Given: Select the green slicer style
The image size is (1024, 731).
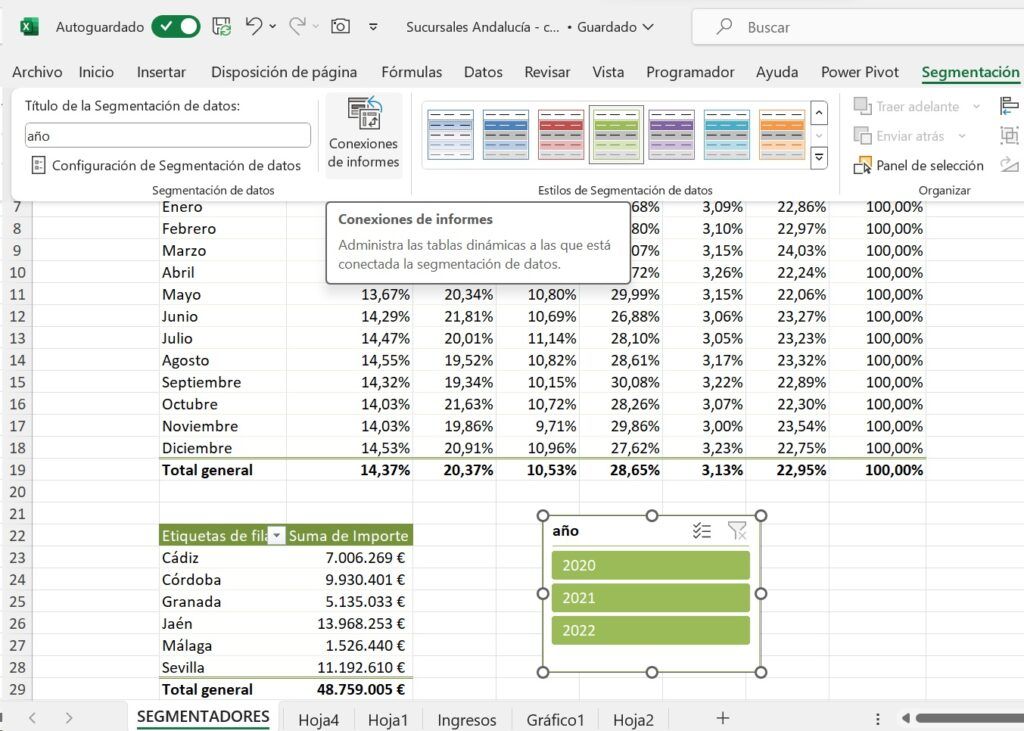Looking at the screenshot, I should [616, 134].
